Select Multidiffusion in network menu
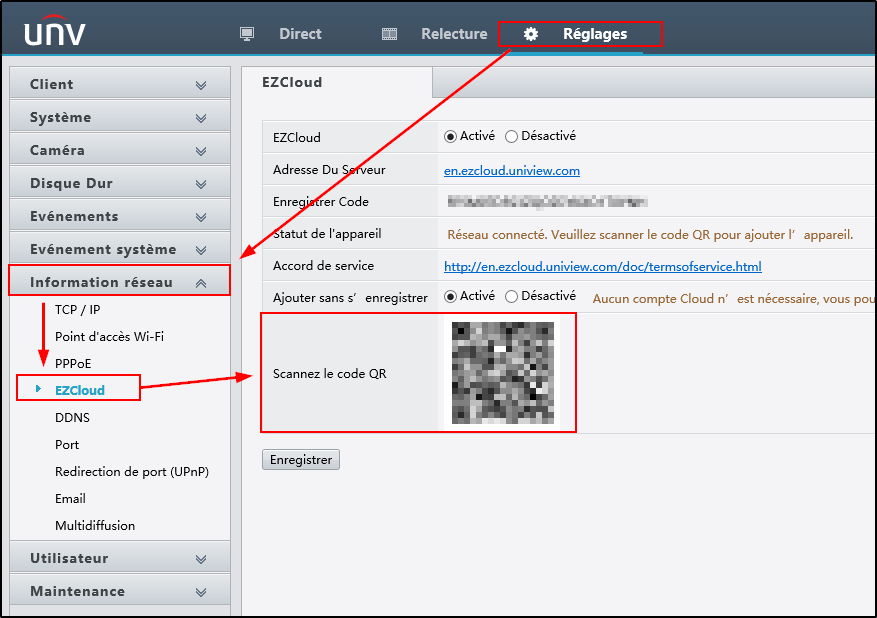Image resolution: width=877 pixels, height=618 pixels. [95, 525]
